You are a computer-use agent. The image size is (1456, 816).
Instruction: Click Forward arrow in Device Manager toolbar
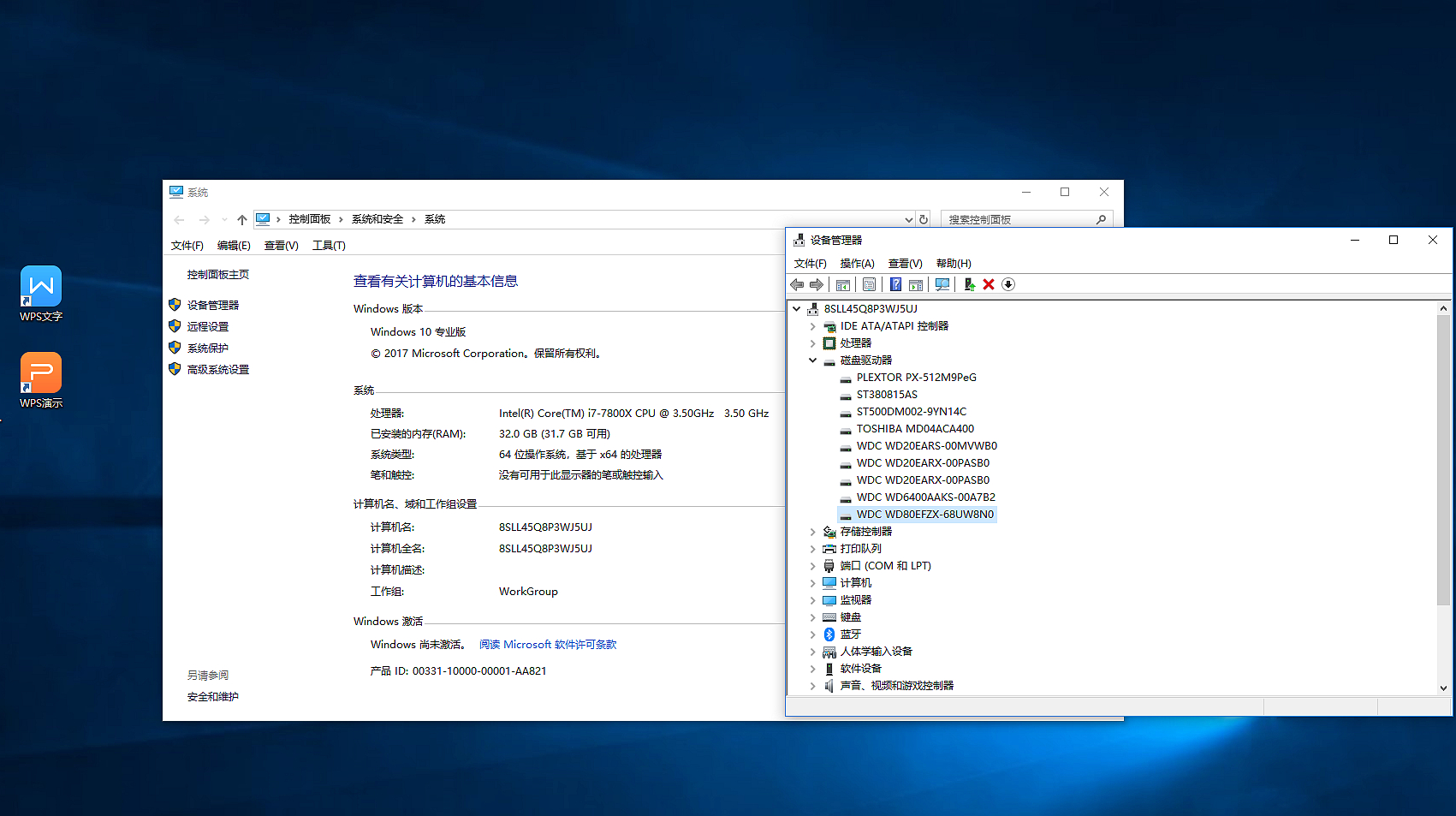[817, 284]
